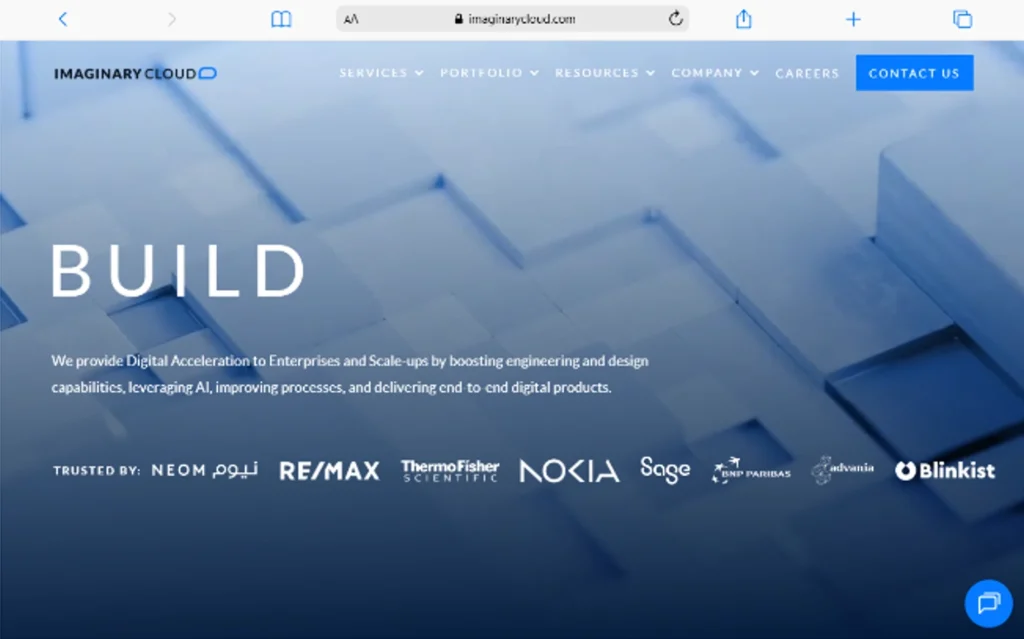Expand the Portfolio dropdown menu
Image resolution: width=1024 pixels, height=639 pixels.
489,73
